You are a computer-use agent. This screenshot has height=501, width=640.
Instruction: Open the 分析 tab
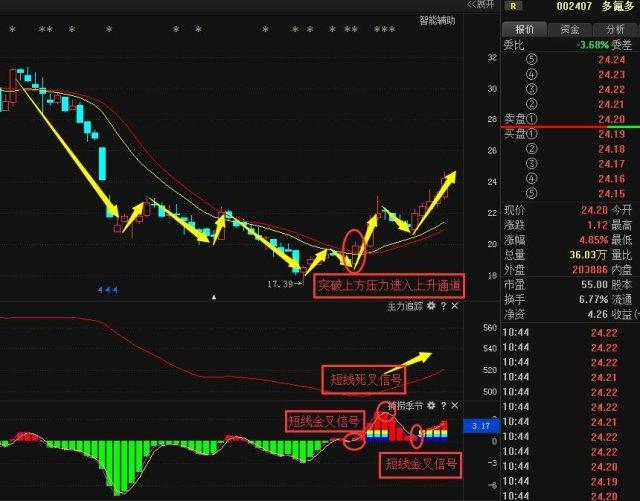coord(614,29)
